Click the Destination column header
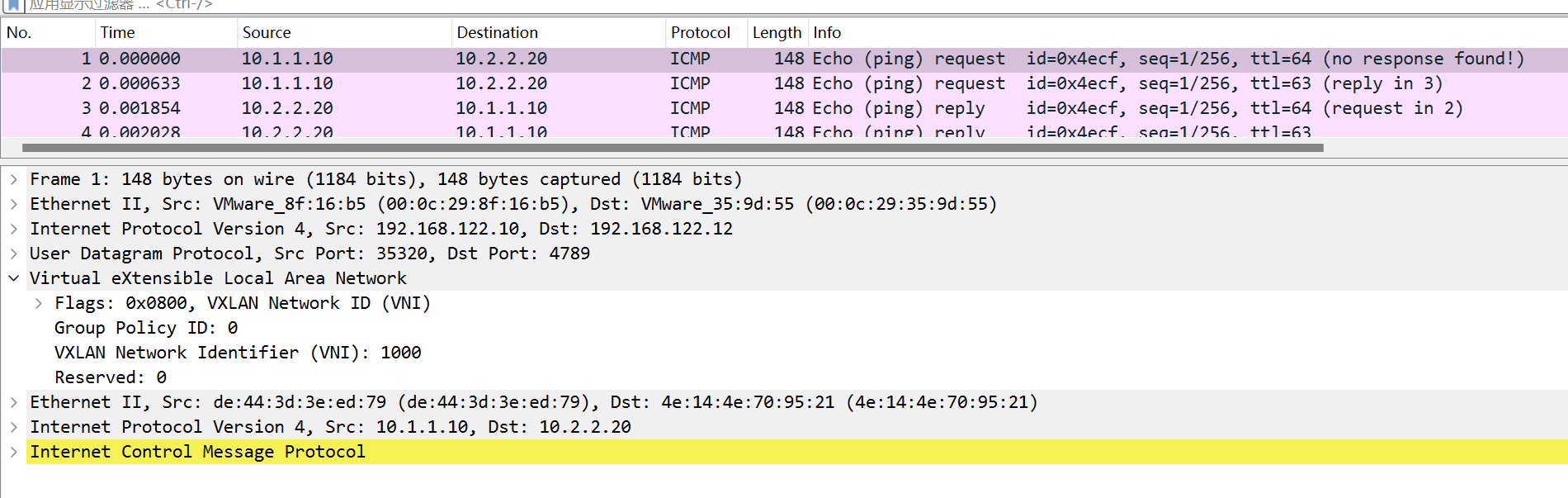Screen dimensions: 1568x498 point(559,32)
